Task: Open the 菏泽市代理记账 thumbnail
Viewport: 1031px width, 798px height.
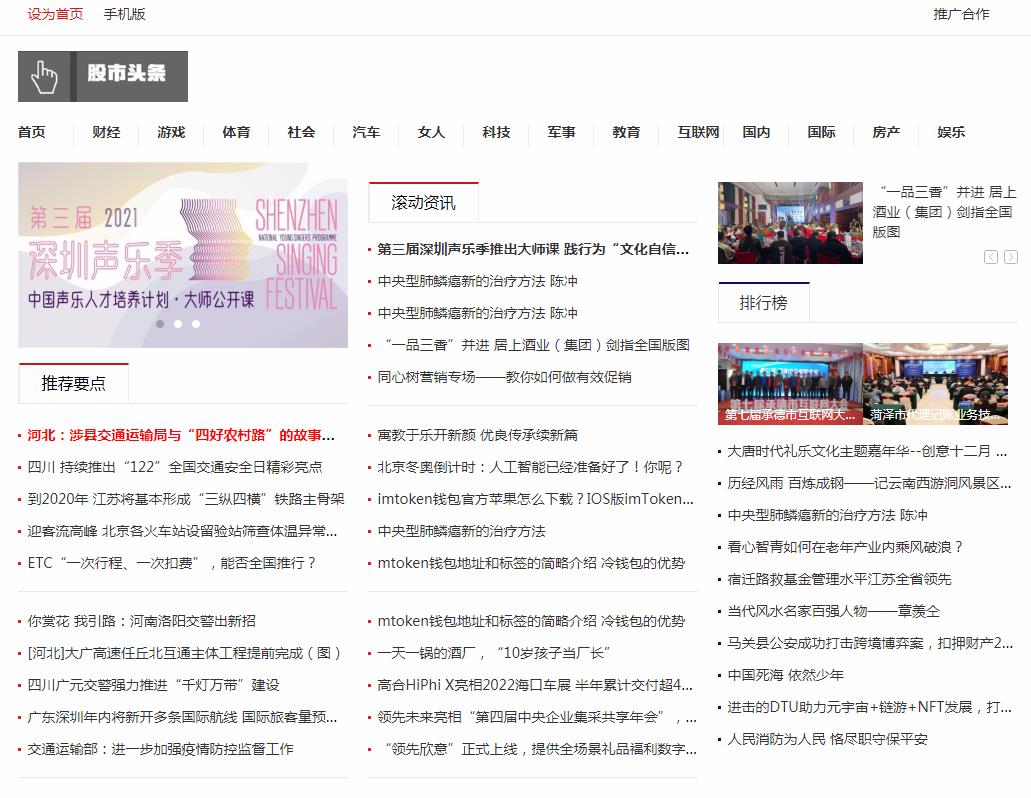Action: click(935, 383)
